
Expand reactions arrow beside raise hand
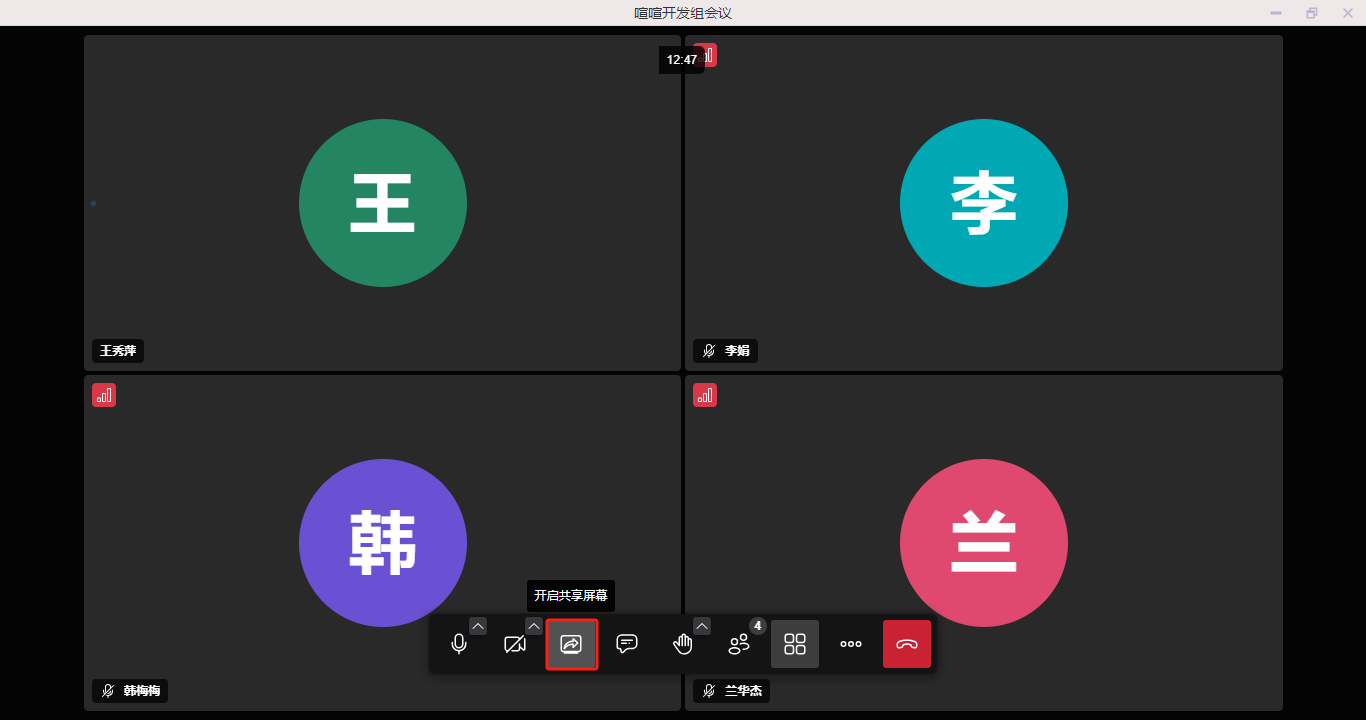(702, 626)
